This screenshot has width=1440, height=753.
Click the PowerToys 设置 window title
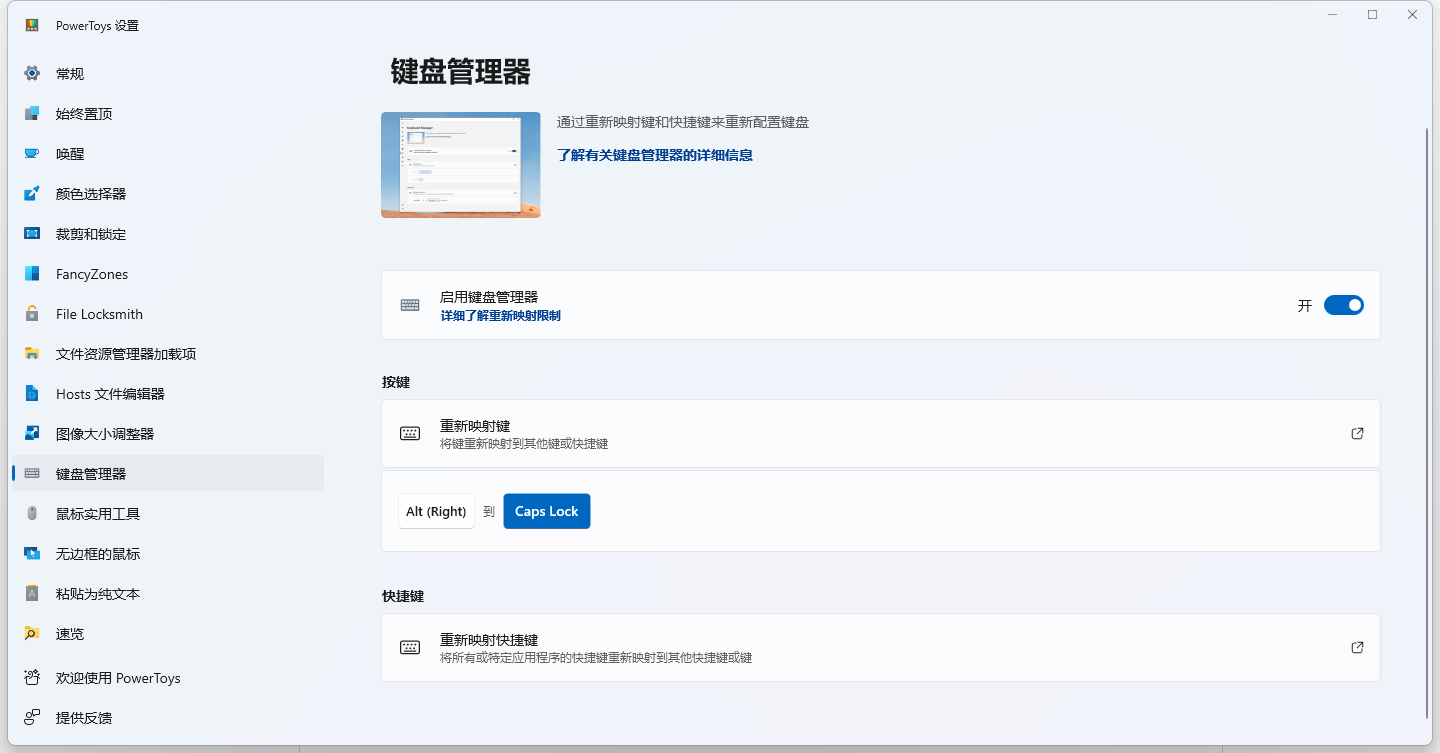[97, 25]
